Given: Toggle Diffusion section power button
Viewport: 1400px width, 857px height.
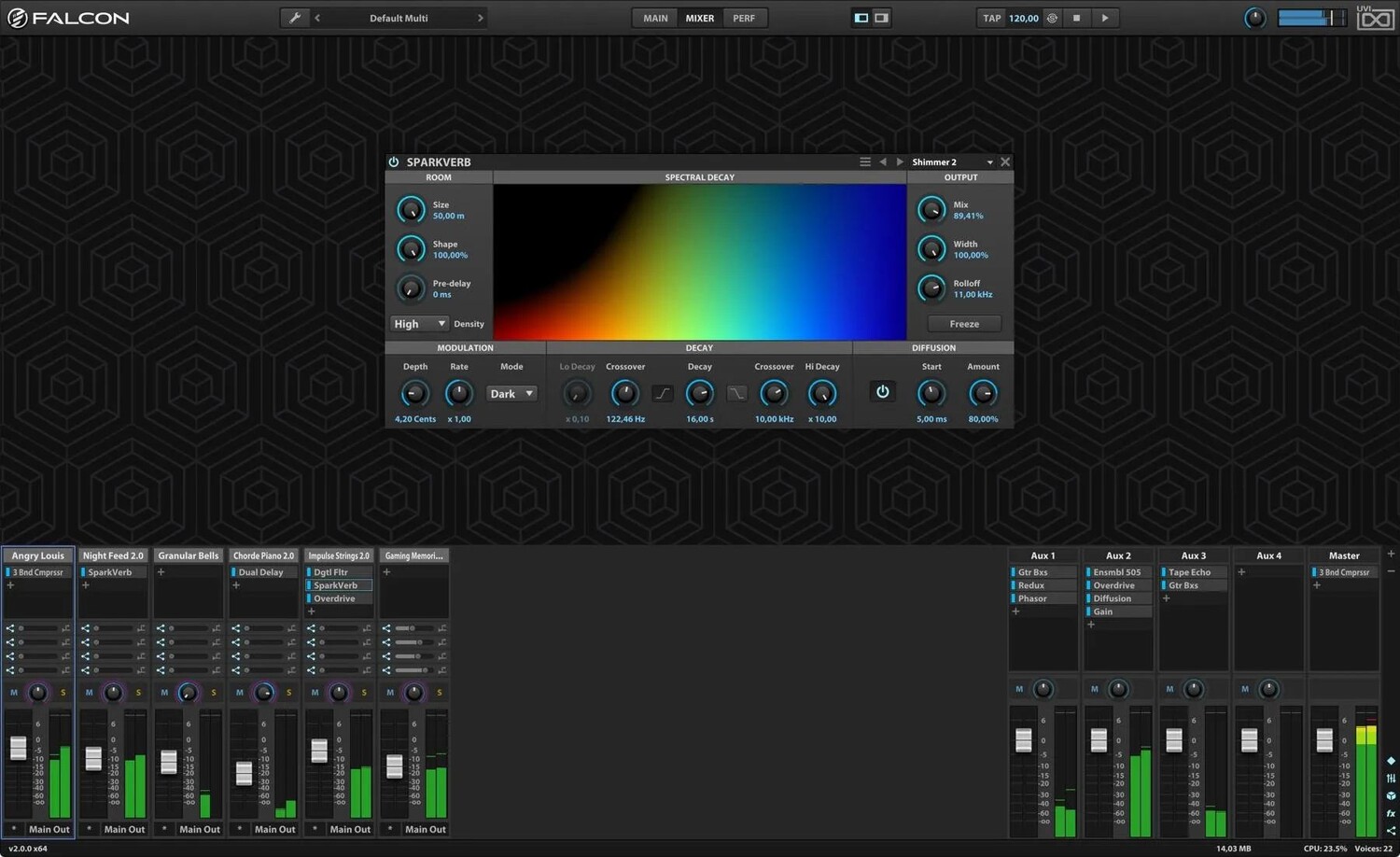Looking at the screenshot, I should 882,392.
